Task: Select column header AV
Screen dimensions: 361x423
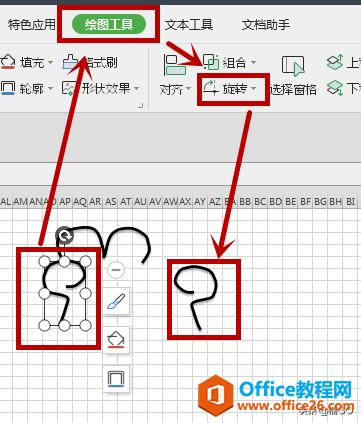Action: [x=155, y=202]
